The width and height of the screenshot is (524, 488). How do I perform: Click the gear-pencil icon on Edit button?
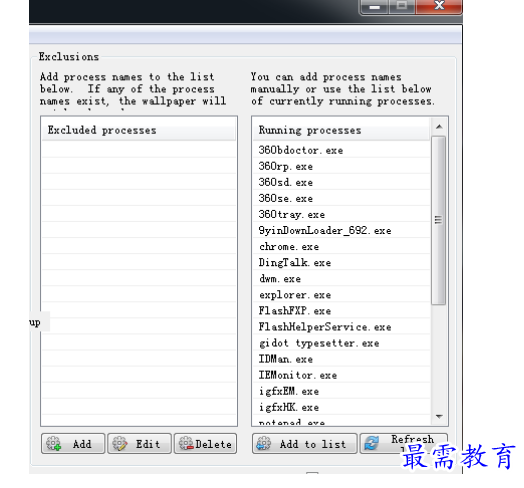pyautogui.click(x=120, y=444)
